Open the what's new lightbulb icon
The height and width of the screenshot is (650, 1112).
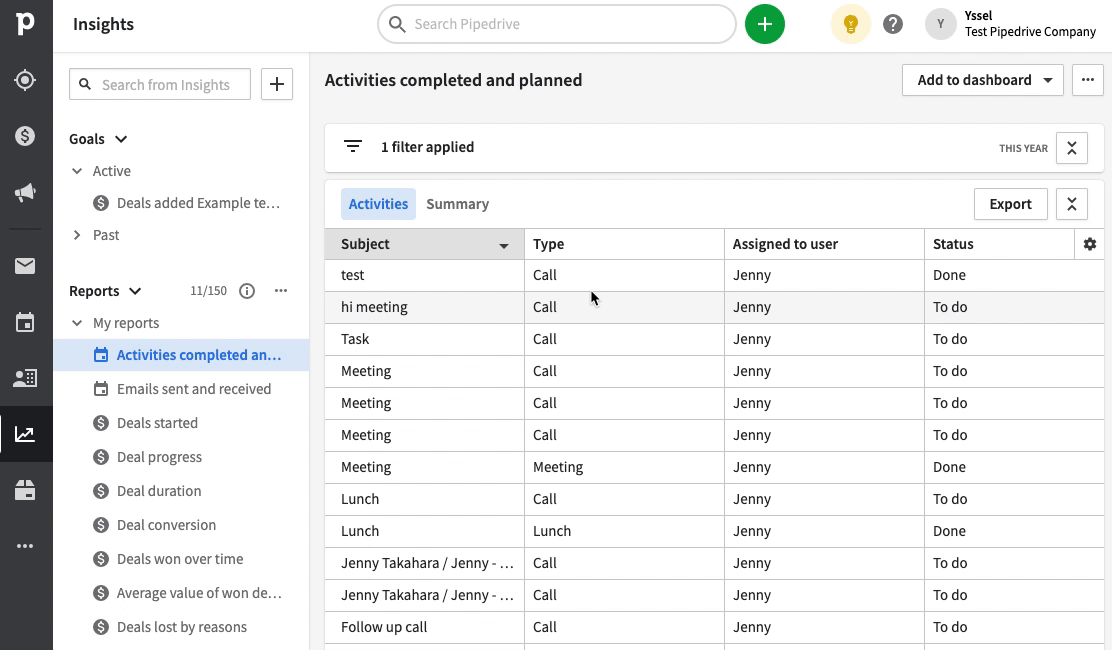click(x=850, y=24)
